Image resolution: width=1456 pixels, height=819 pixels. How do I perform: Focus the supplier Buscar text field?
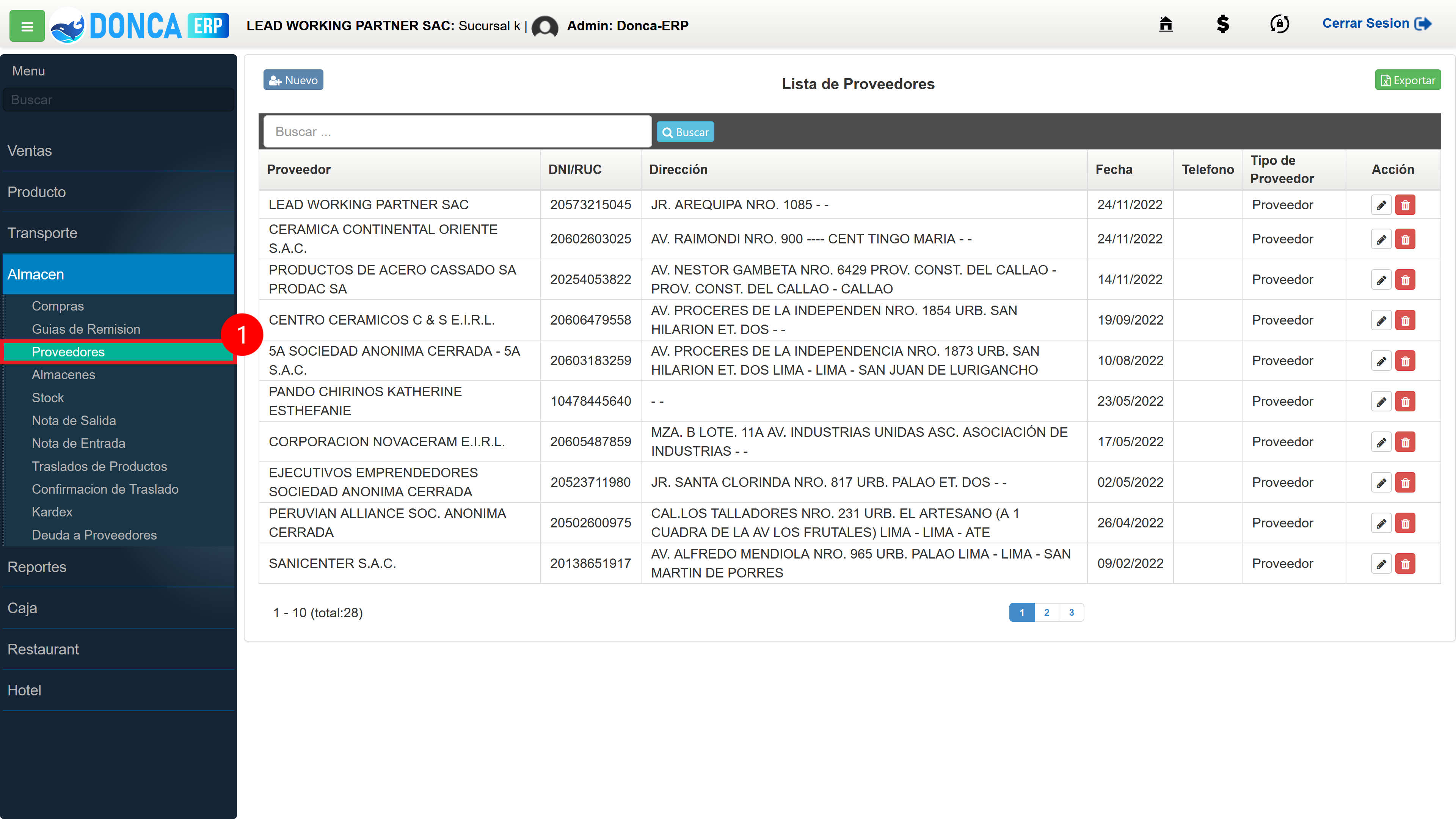(x=457, y=132)
